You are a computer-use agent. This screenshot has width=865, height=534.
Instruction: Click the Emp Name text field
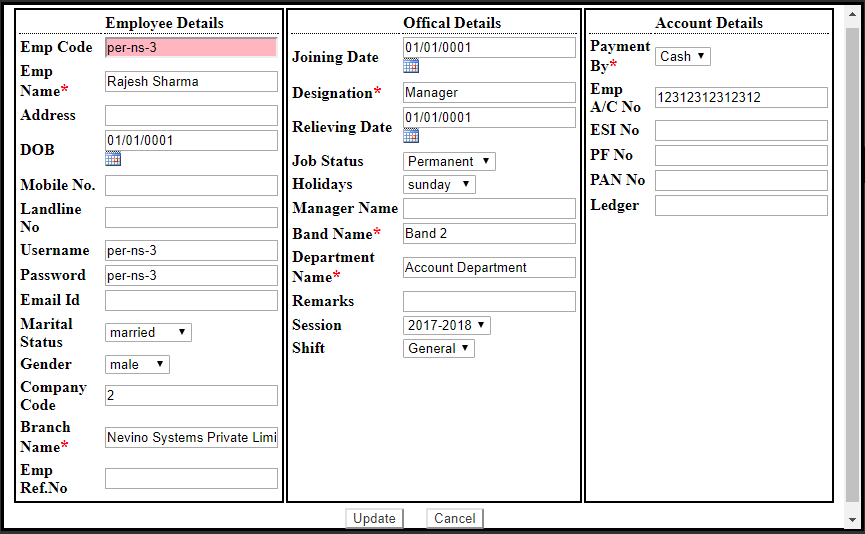point(191,82)
